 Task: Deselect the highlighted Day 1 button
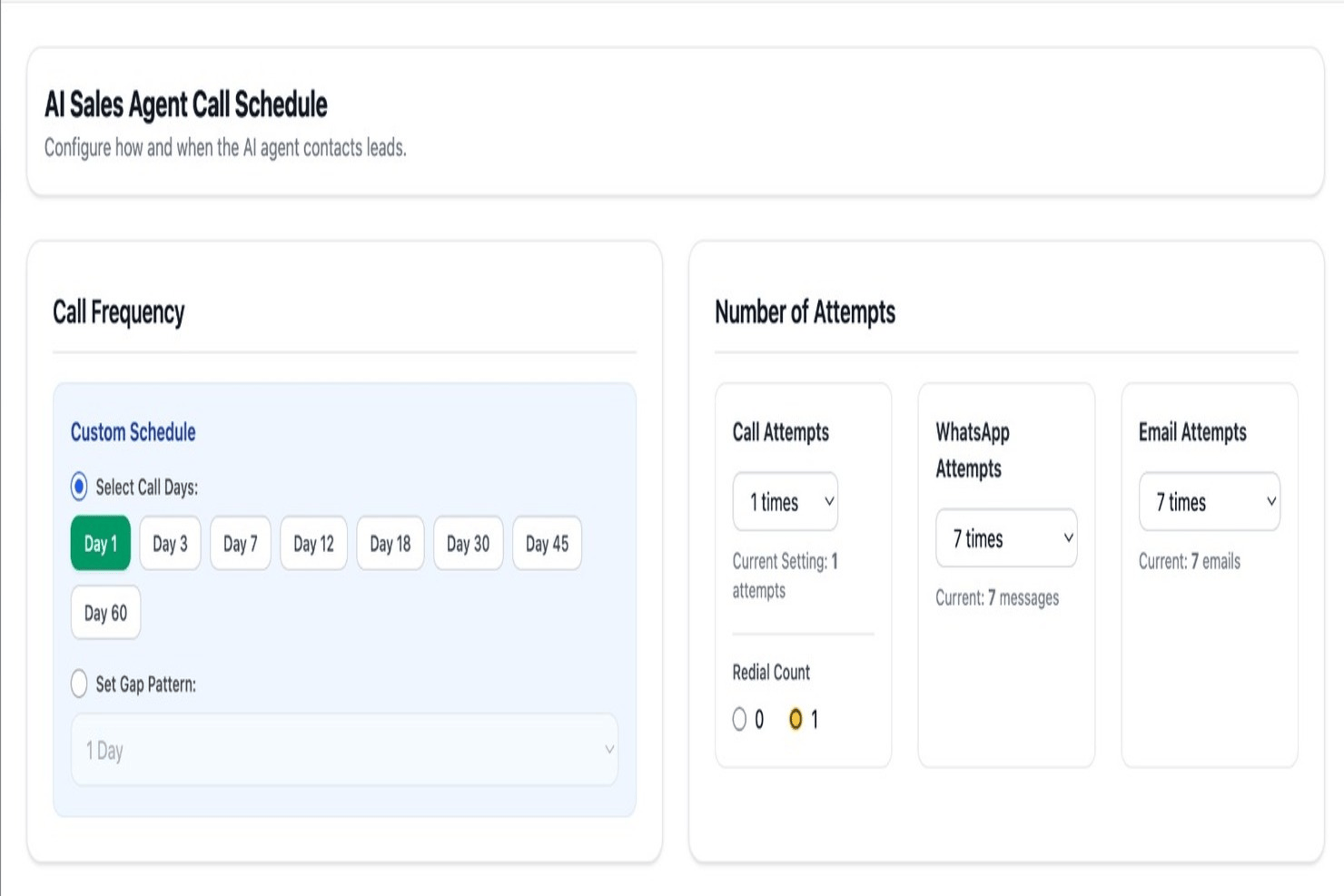click(x=100, y=543)
